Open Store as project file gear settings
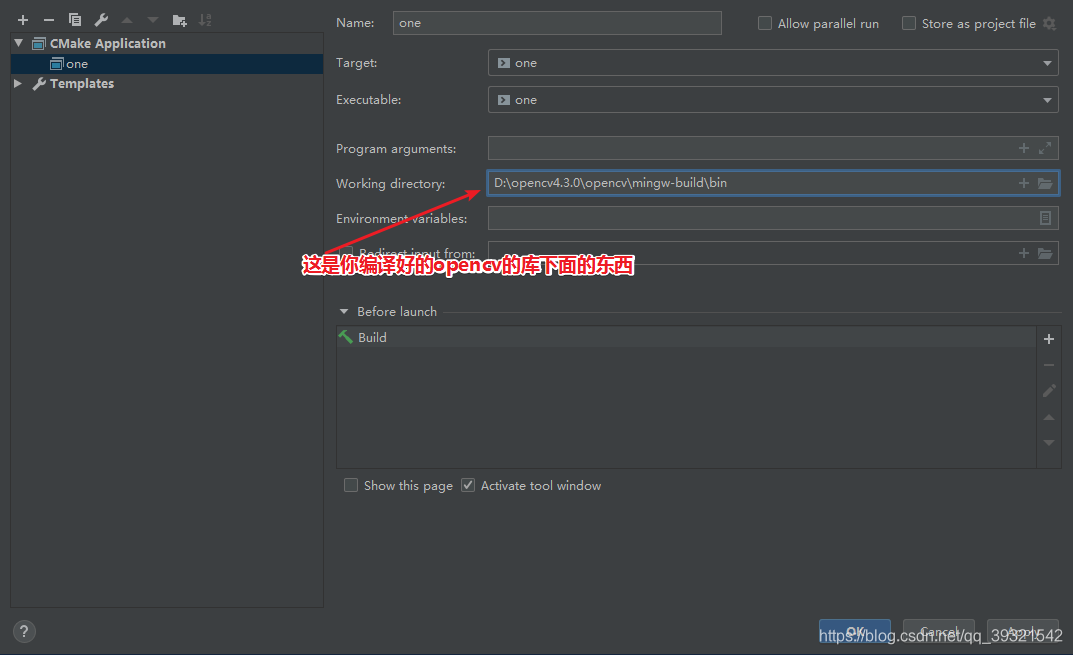 [x=1049, y=23]
